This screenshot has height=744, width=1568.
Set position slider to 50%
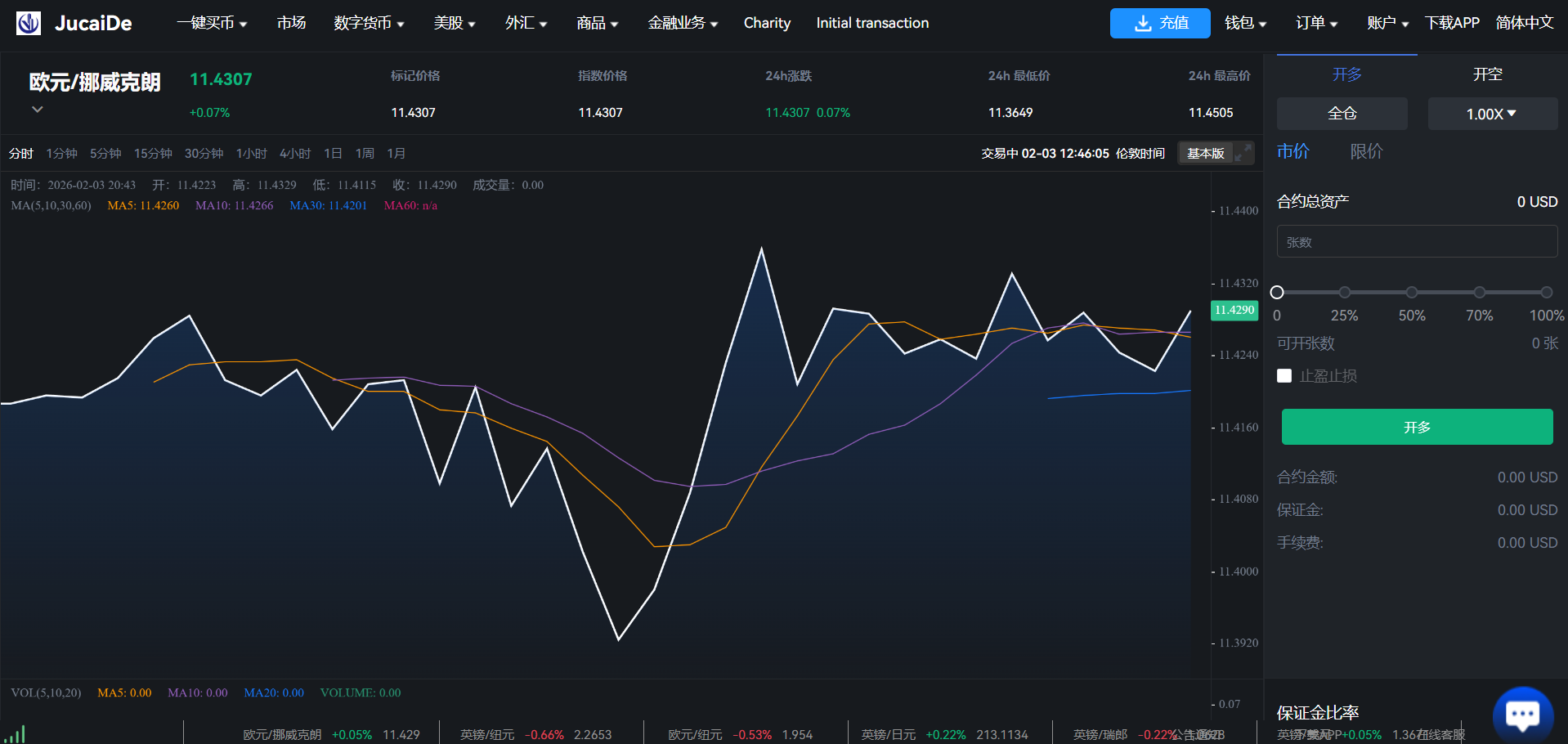[1412, 292]
